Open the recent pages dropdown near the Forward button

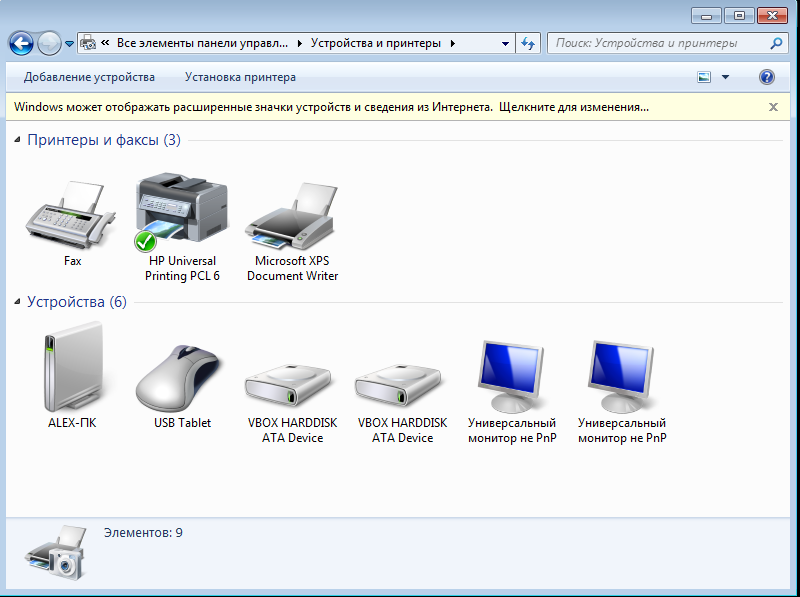click(x=69, y=44)
